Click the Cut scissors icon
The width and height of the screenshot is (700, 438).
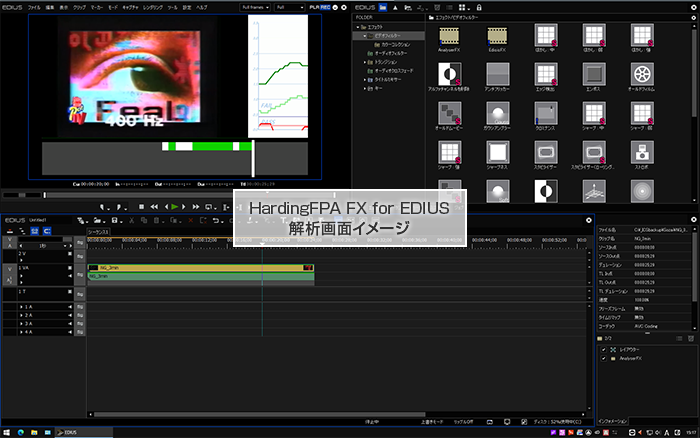(132, 221)
